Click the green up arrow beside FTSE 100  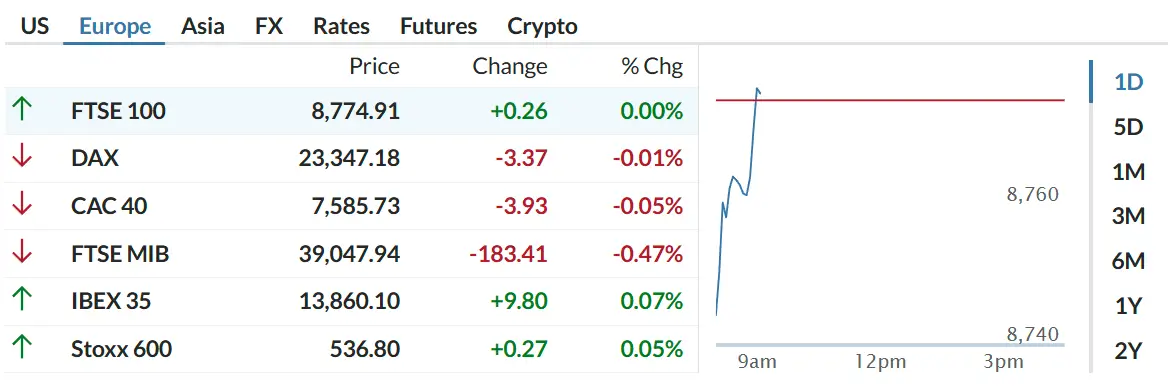(x=22, y=111)
